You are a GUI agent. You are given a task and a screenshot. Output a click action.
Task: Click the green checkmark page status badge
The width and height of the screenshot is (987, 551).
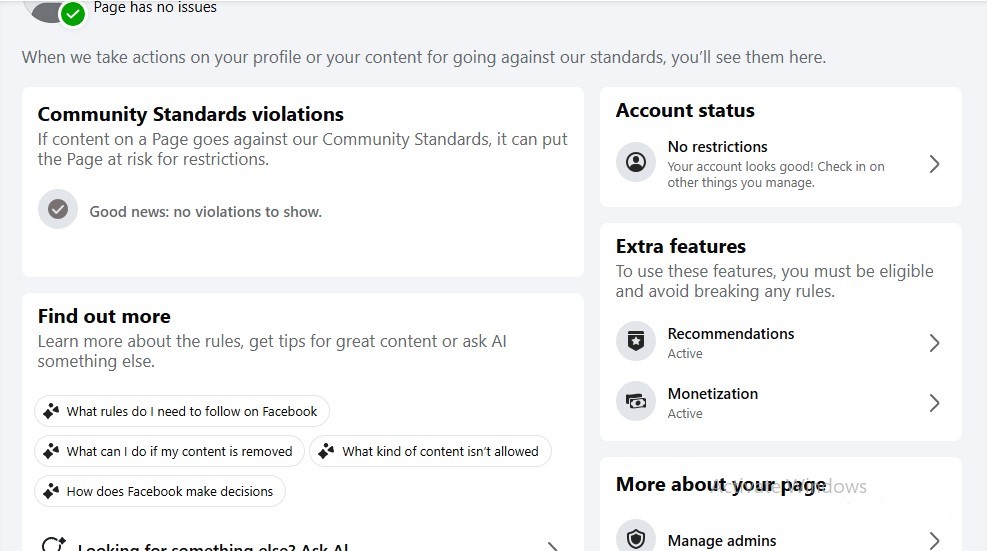[72, 14]
